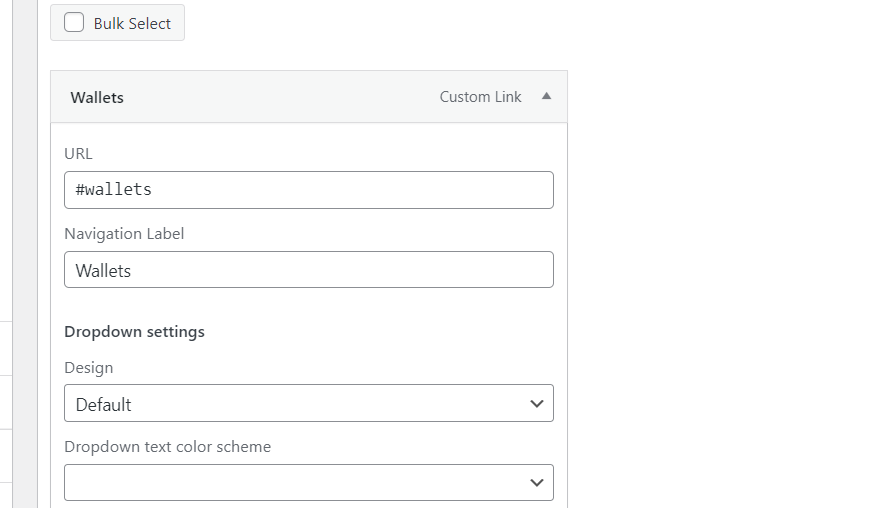Click the Bulk Select label text

132,23
